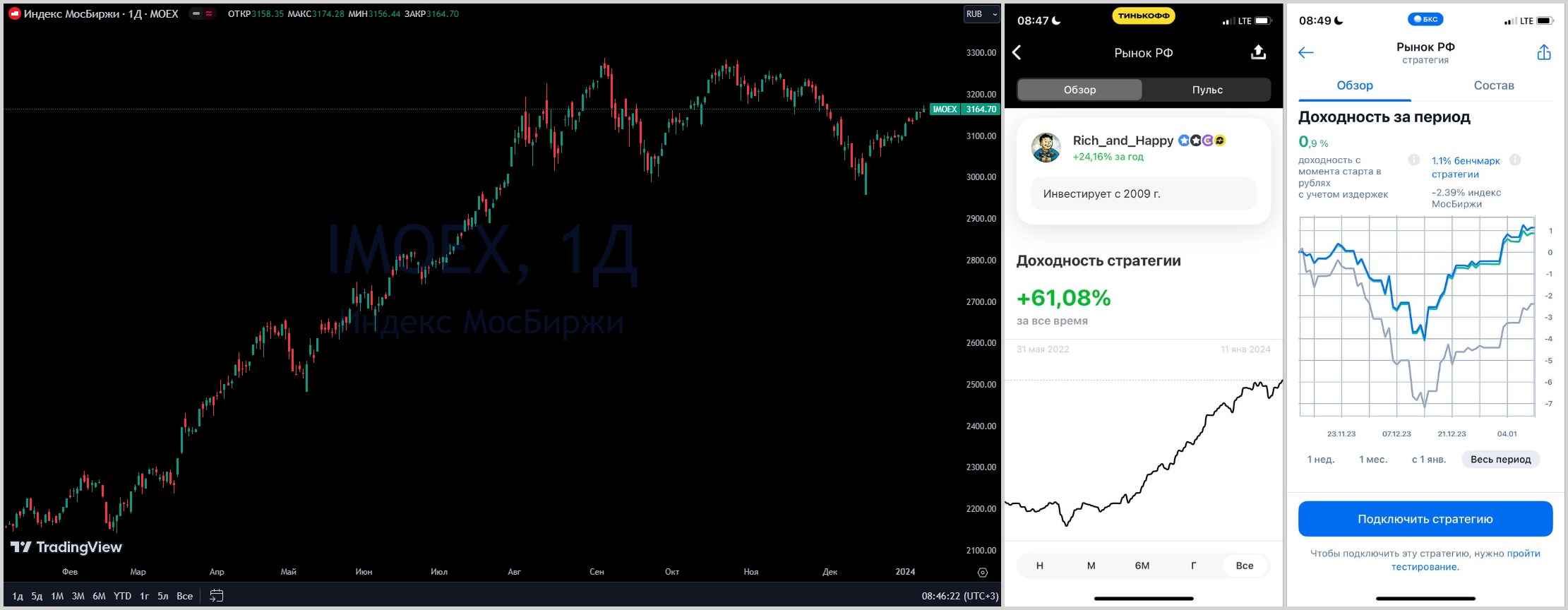The image size is (1568, 610).
Task: Click the red MOEX index flag icon
Action: point(15,14)
